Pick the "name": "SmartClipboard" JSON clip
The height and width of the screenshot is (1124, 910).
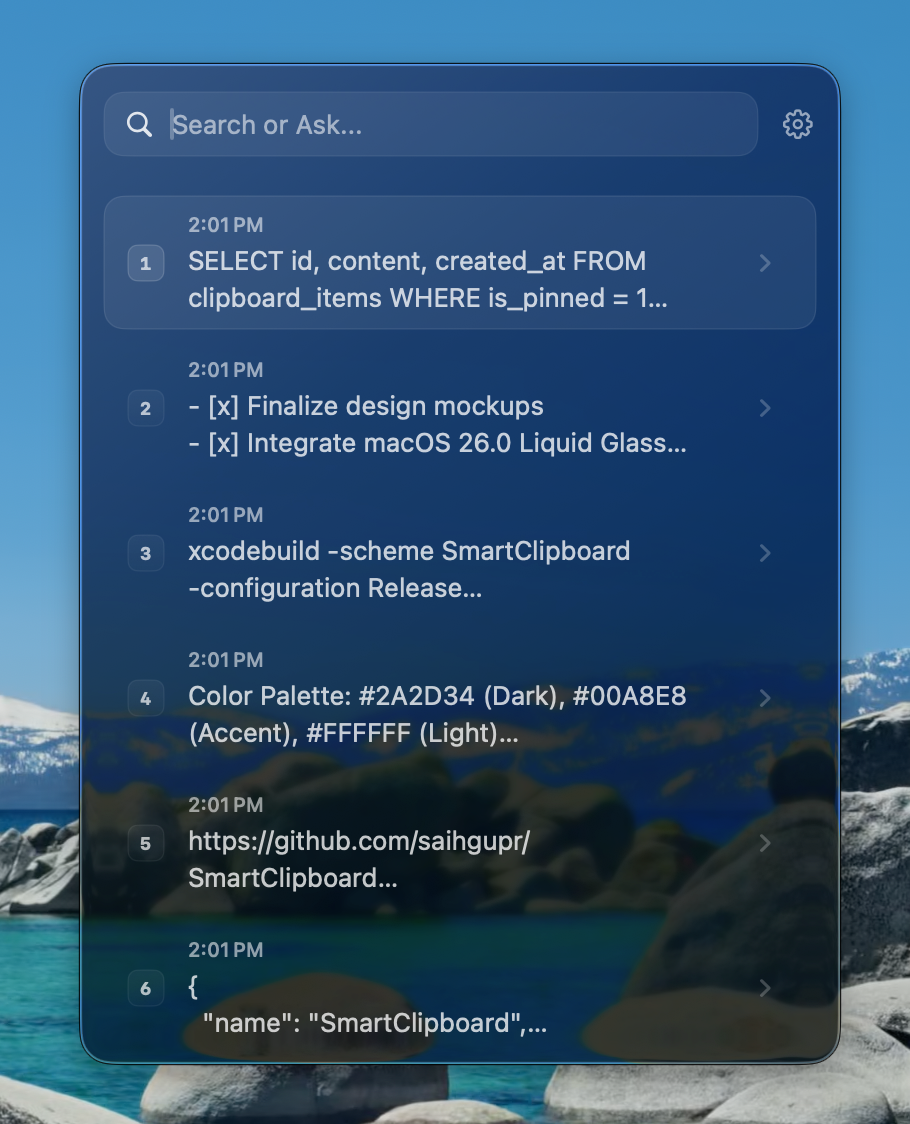pos(460,987)
